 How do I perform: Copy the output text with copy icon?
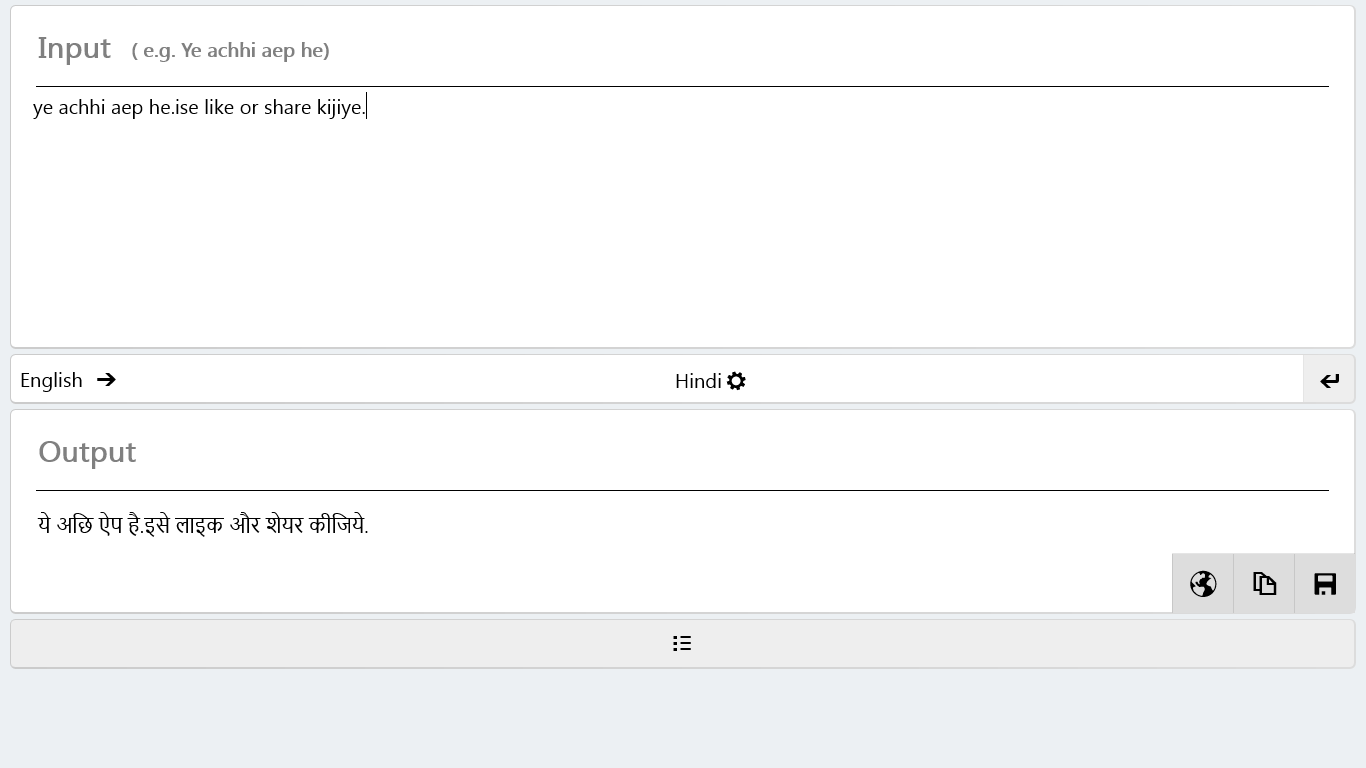(x=1264, y=584)
